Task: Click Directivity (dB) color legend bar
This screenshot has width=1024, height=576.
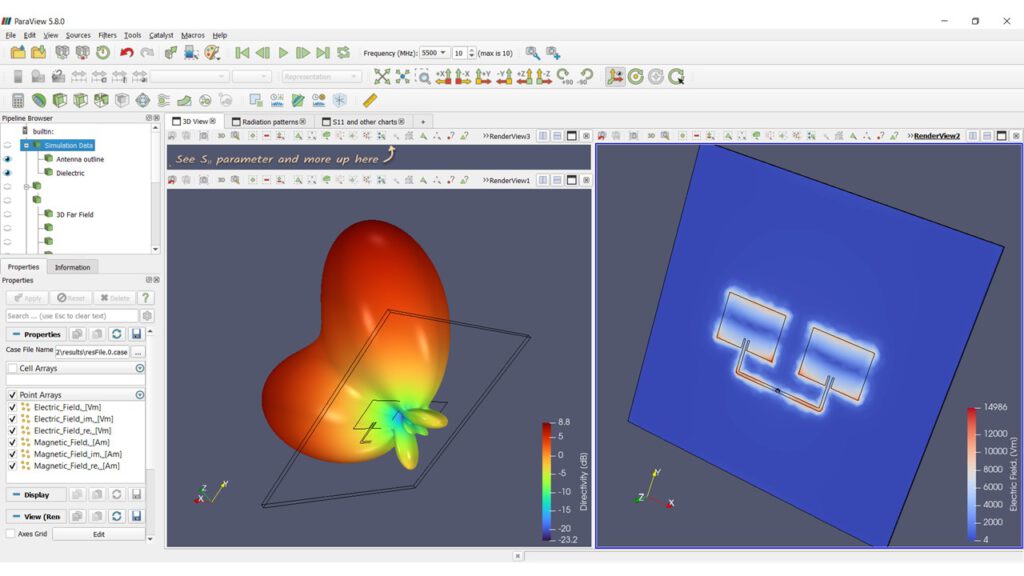Action: pyautogui.click(x=547, y=481)
